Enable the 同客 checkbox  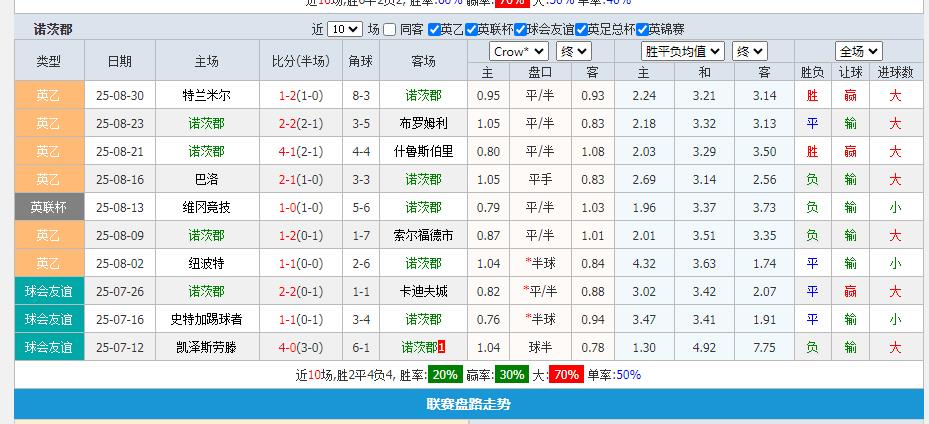[x=390, y=29]
